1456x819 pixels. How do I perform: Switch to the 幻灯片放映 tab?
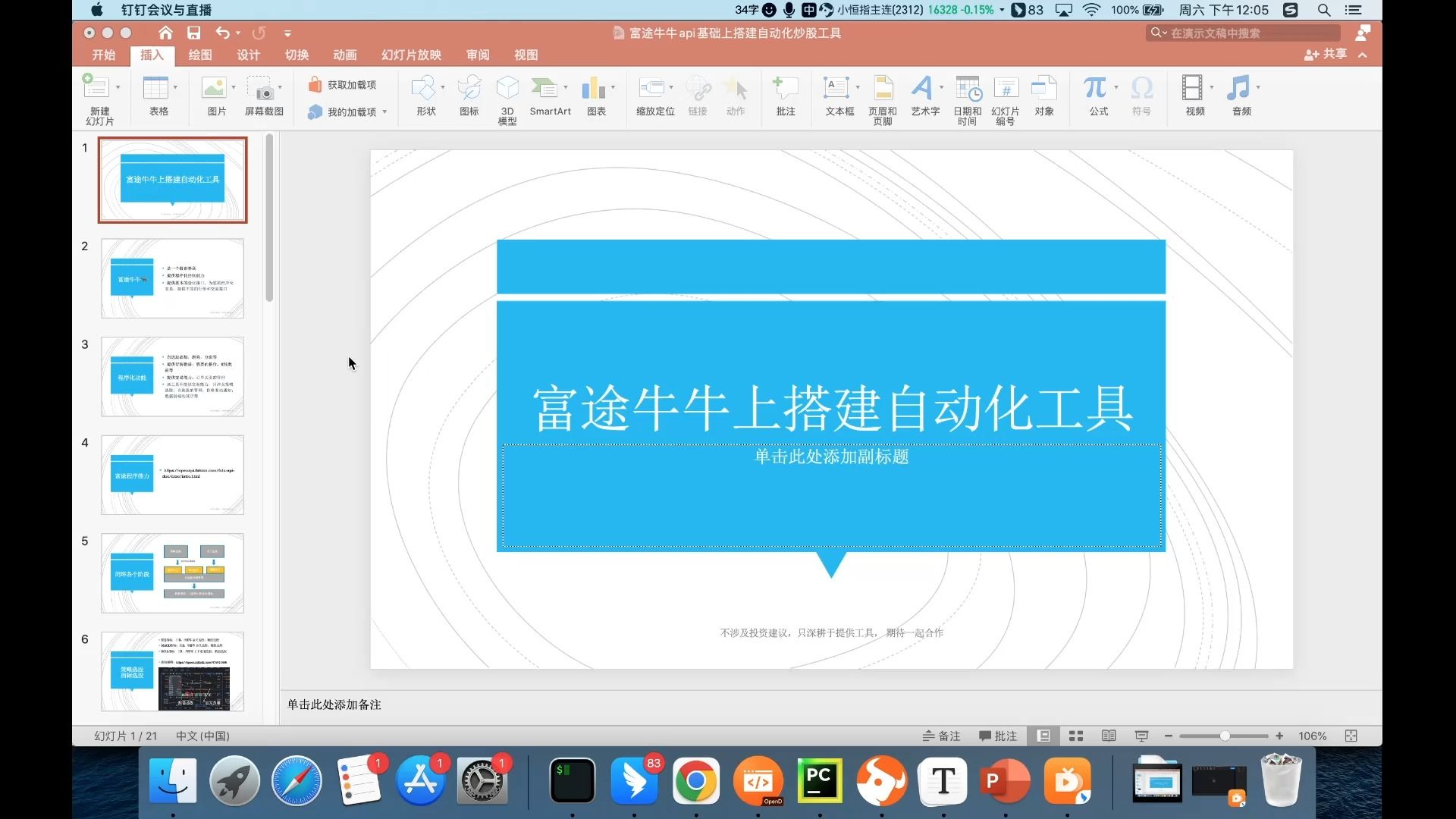[x=411, y=55]
